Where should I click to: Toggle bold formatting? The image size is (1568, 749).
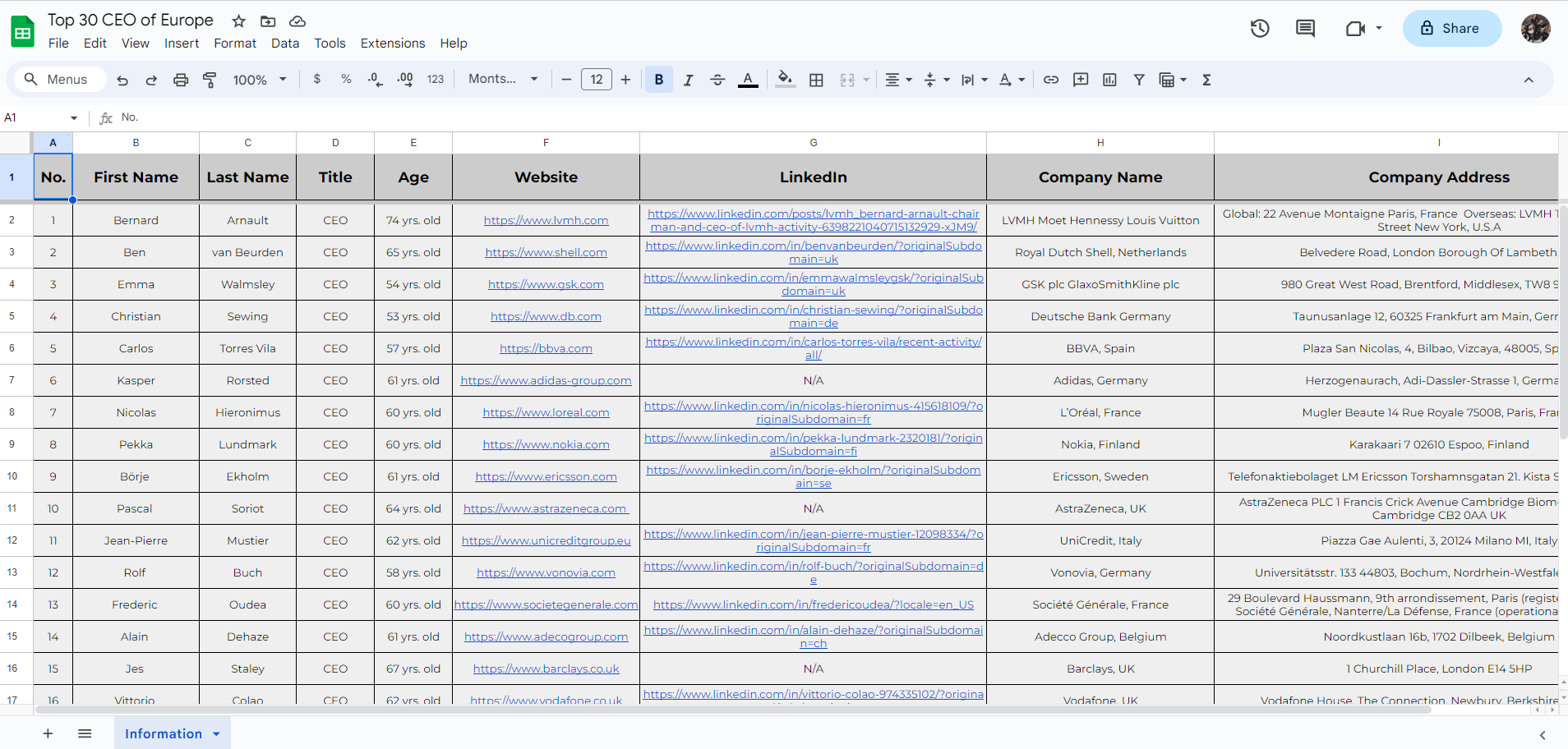659,80
